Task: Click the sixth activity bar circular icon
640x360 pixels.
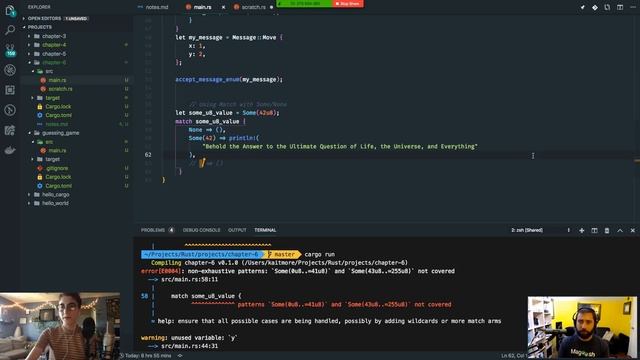Action: [x=10, y=110]
